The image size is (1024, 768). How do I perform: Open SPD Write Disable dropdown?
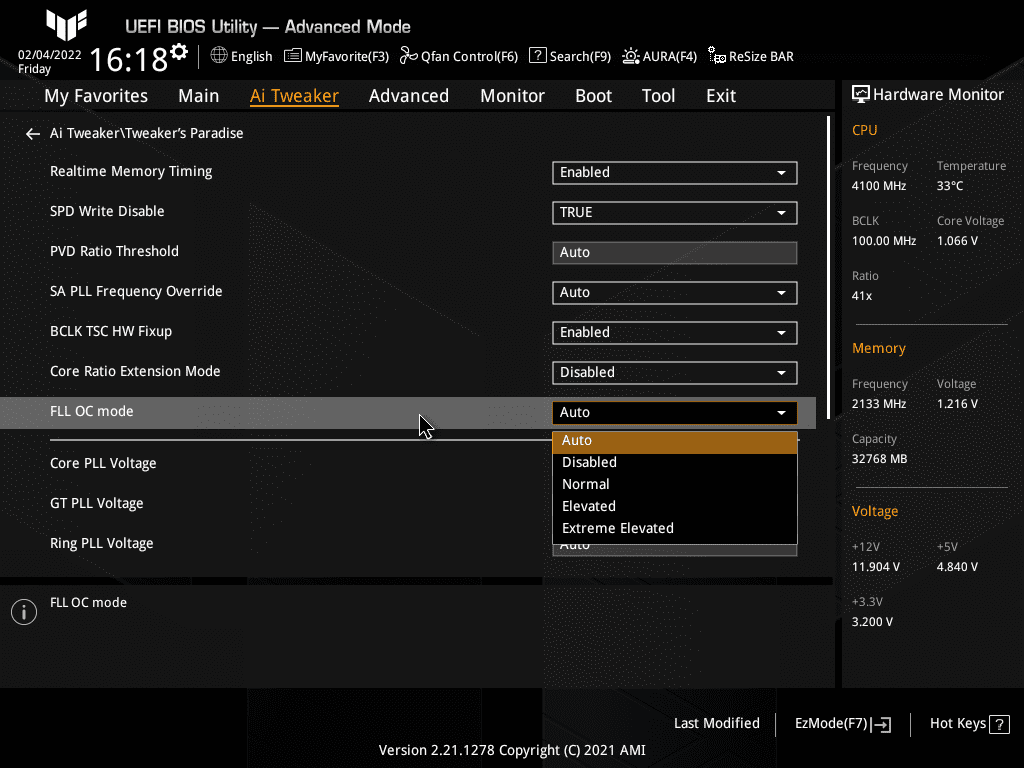675,212
